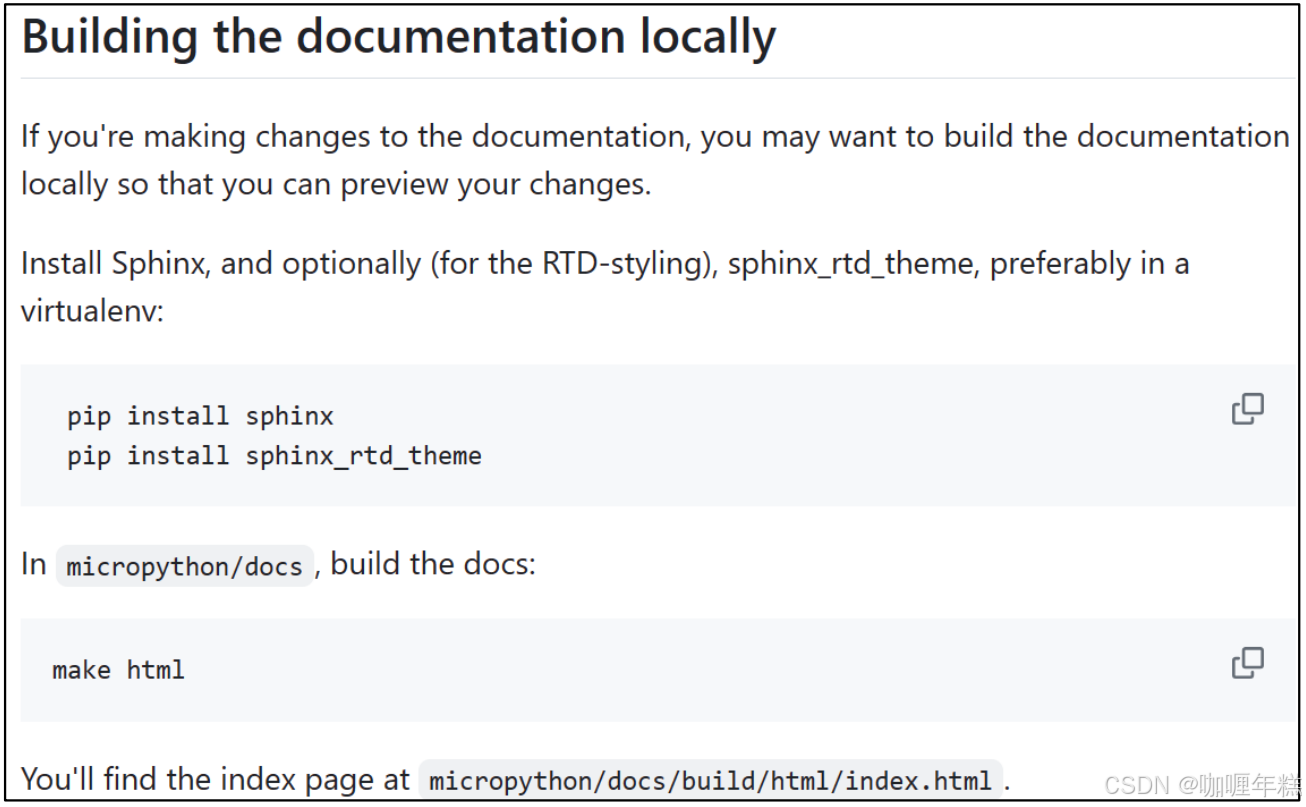1306x807 pixels.
Task: Copy the pip install commands code block
Action: pyautogui.click(x=1247, y=409)
